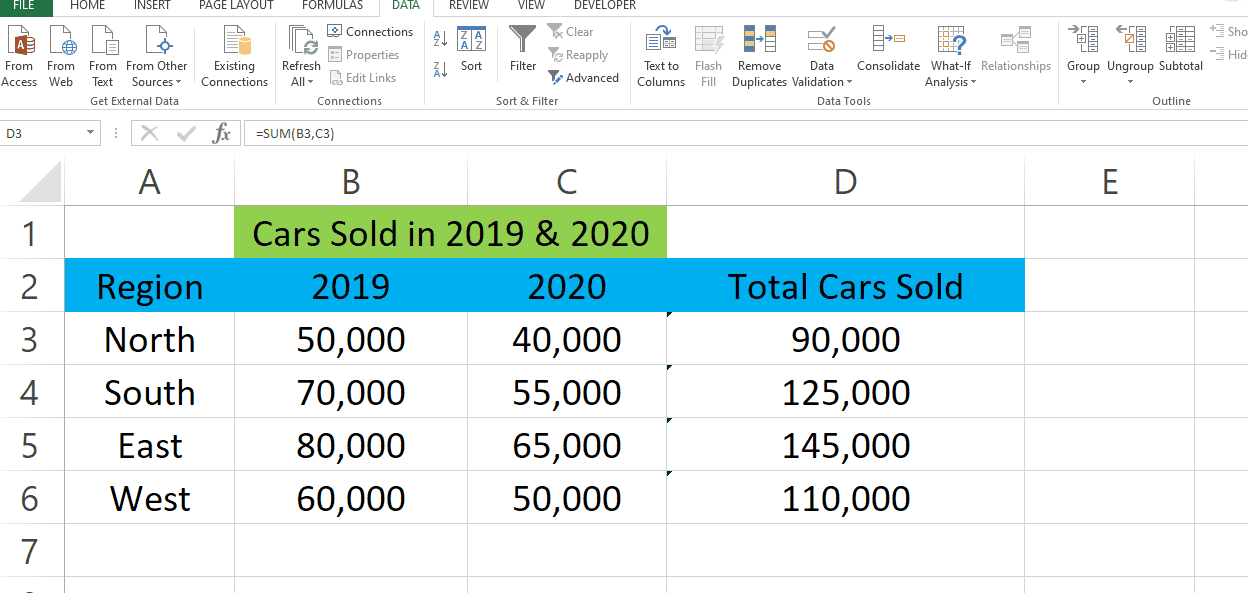The image size is (1248, 593).
Task: Open the Data Validation dropdown
Action: (821, 55)
